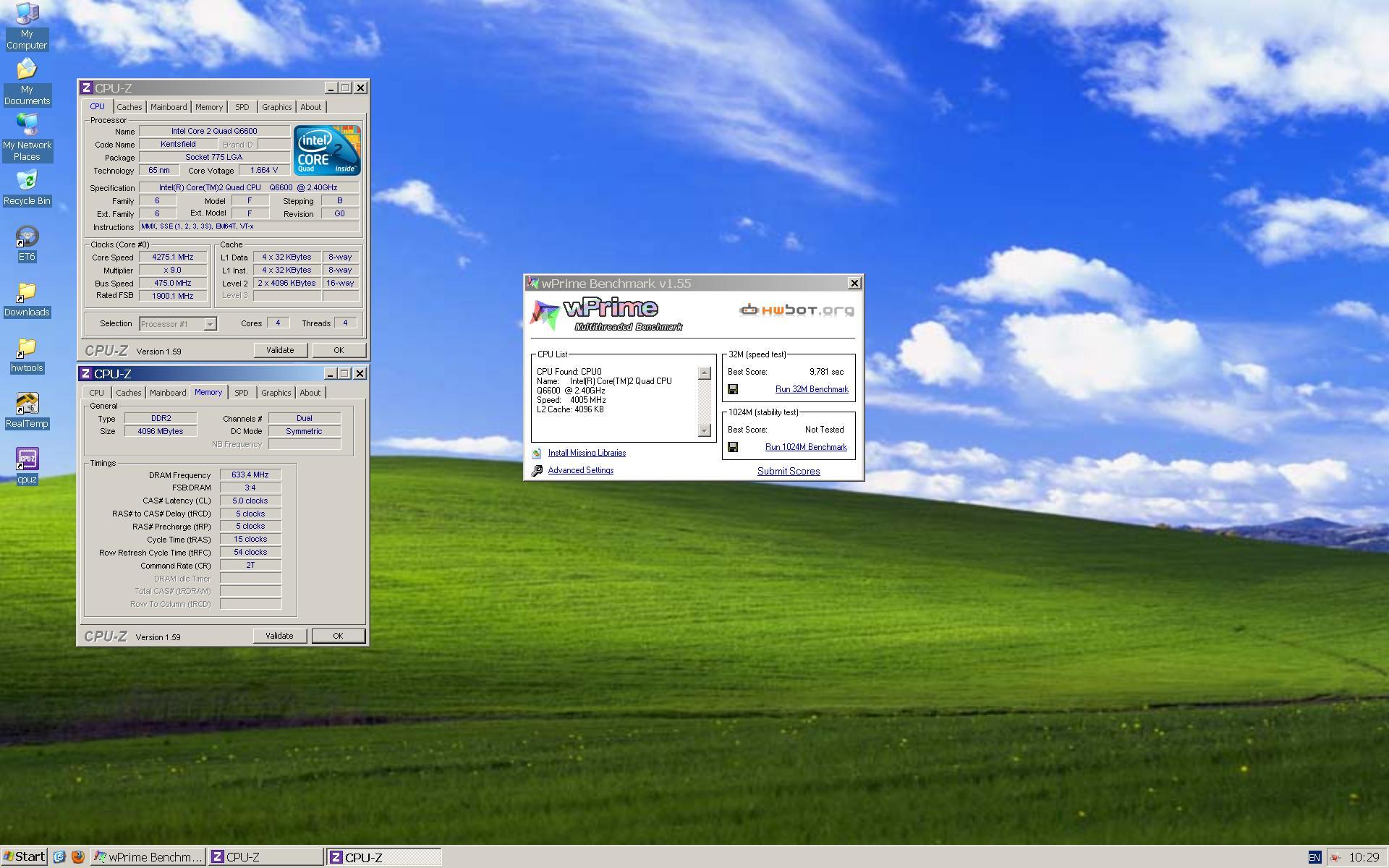Launch the cpuz desktop shortcut
This screenshot has width=1389, height=868.
(27, 466)
